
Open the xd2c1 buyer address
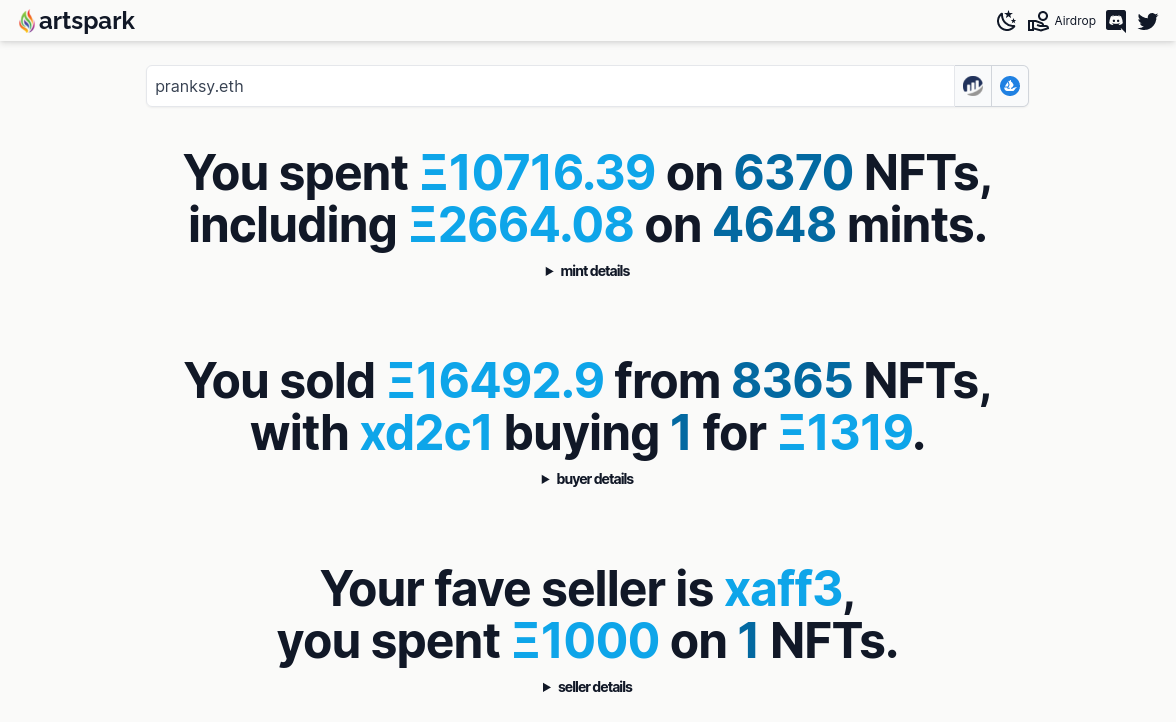426,433
